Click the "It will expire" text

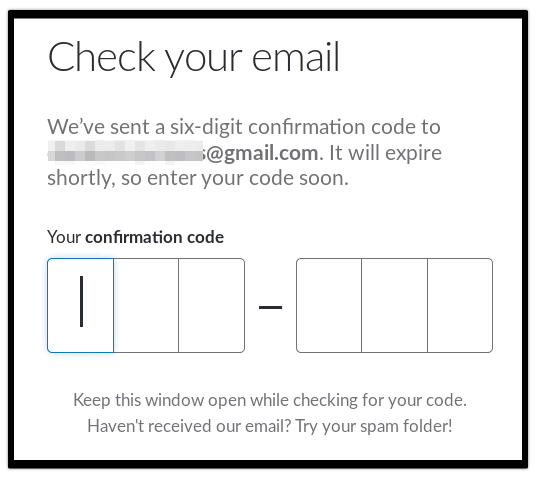click(x=385, y=153)
